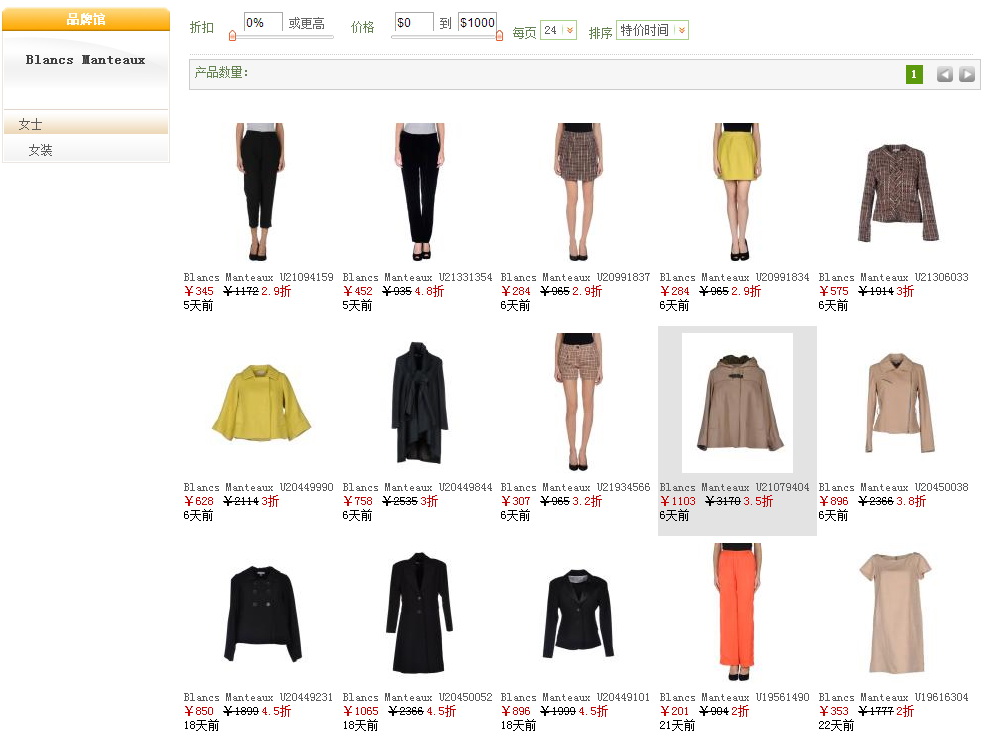Open black double-breasted jacket U20449231 thumbnail
990x745 pixels.
(263, 613)
